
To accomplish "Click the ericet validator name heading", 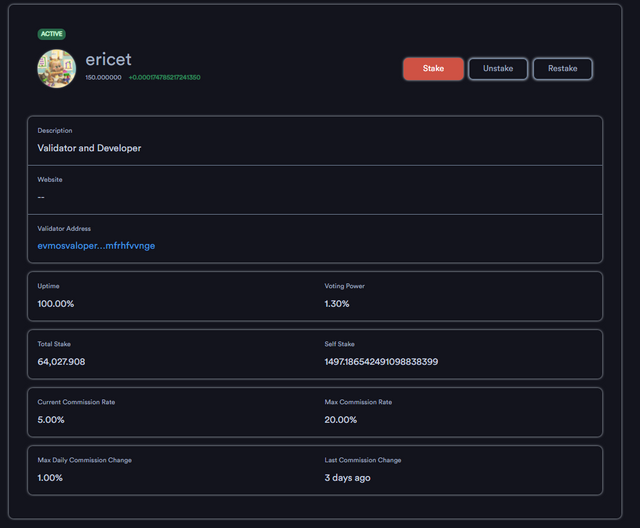I will 108,60.
